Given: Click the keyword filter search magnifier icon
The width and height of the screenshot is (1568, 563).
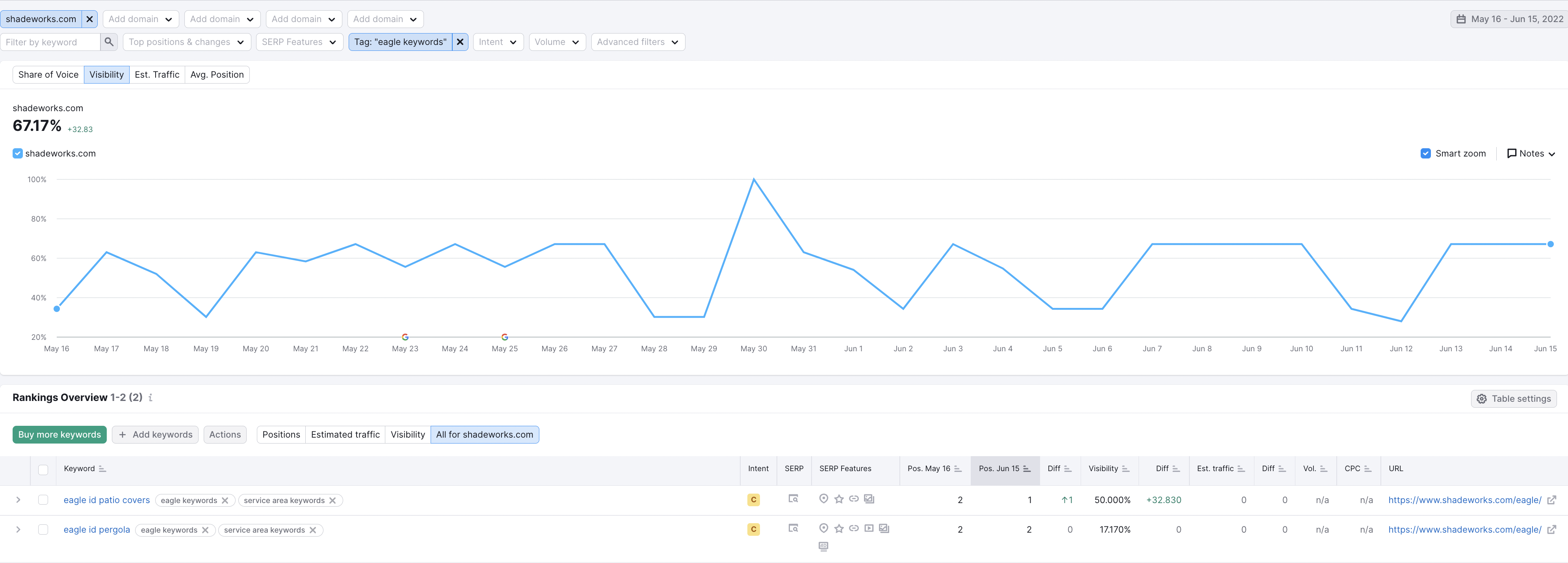Looking at the screenshot, I should 109,42.
